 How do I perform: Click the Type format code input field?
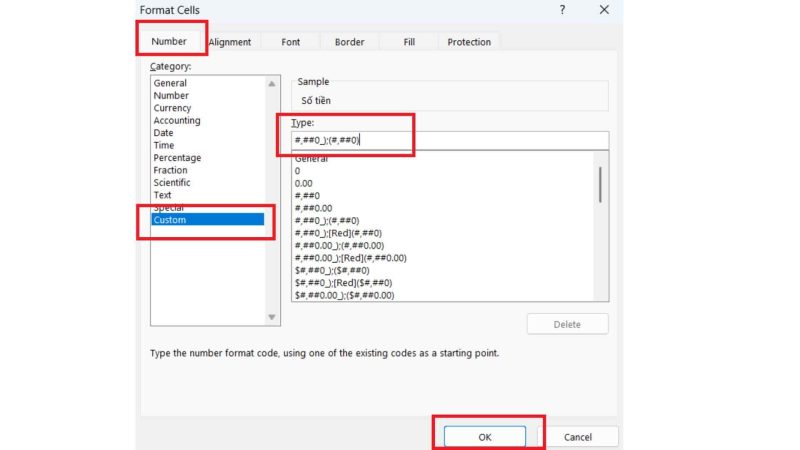(449, 140)
